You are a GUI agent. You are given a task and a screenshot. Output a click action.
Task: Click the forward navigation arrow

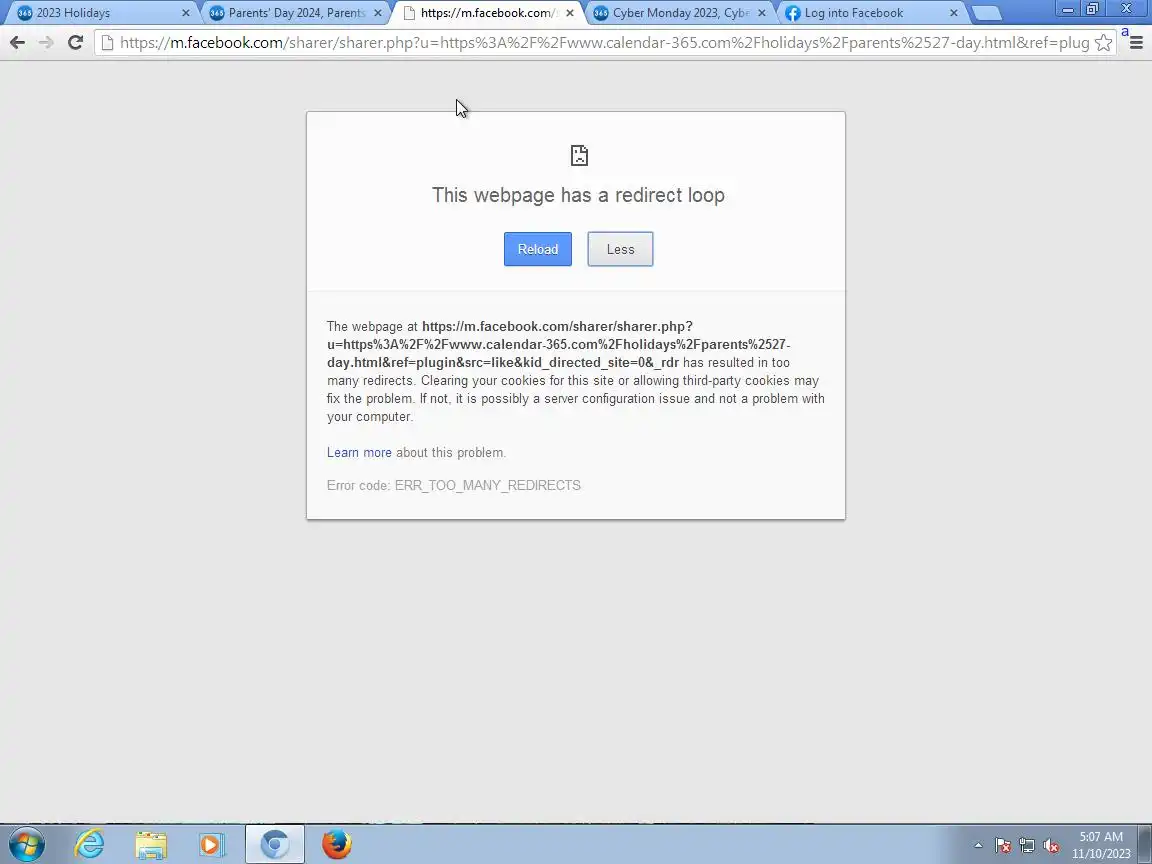(x=46, y=43)
